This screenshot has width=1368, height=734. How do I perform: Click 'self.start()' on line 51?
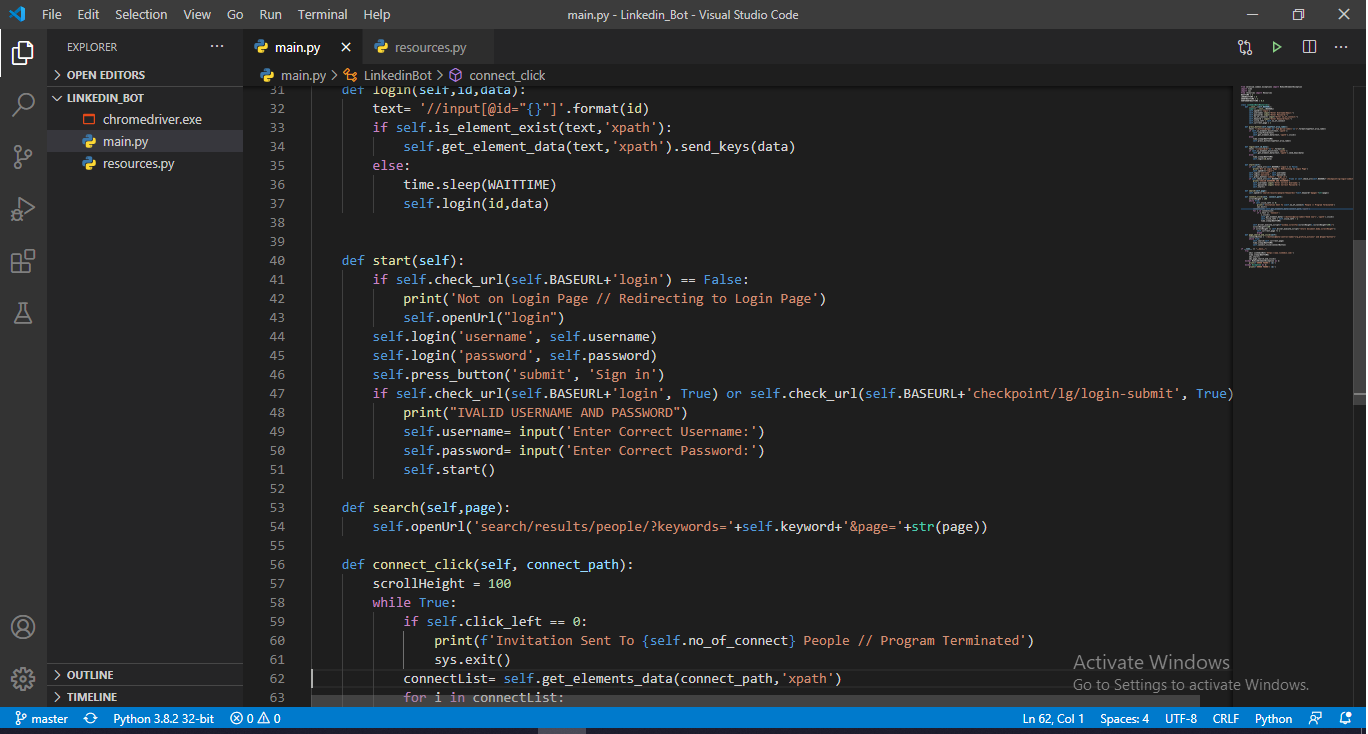point(449,470)
